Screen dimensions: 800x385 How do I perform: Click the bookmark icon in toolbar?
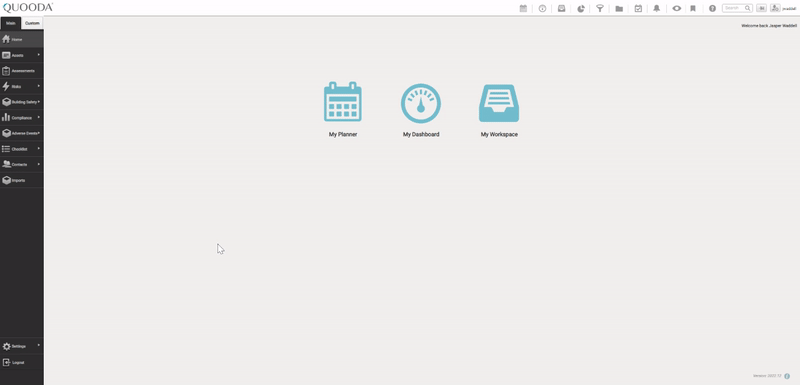(x=693, y=8)
